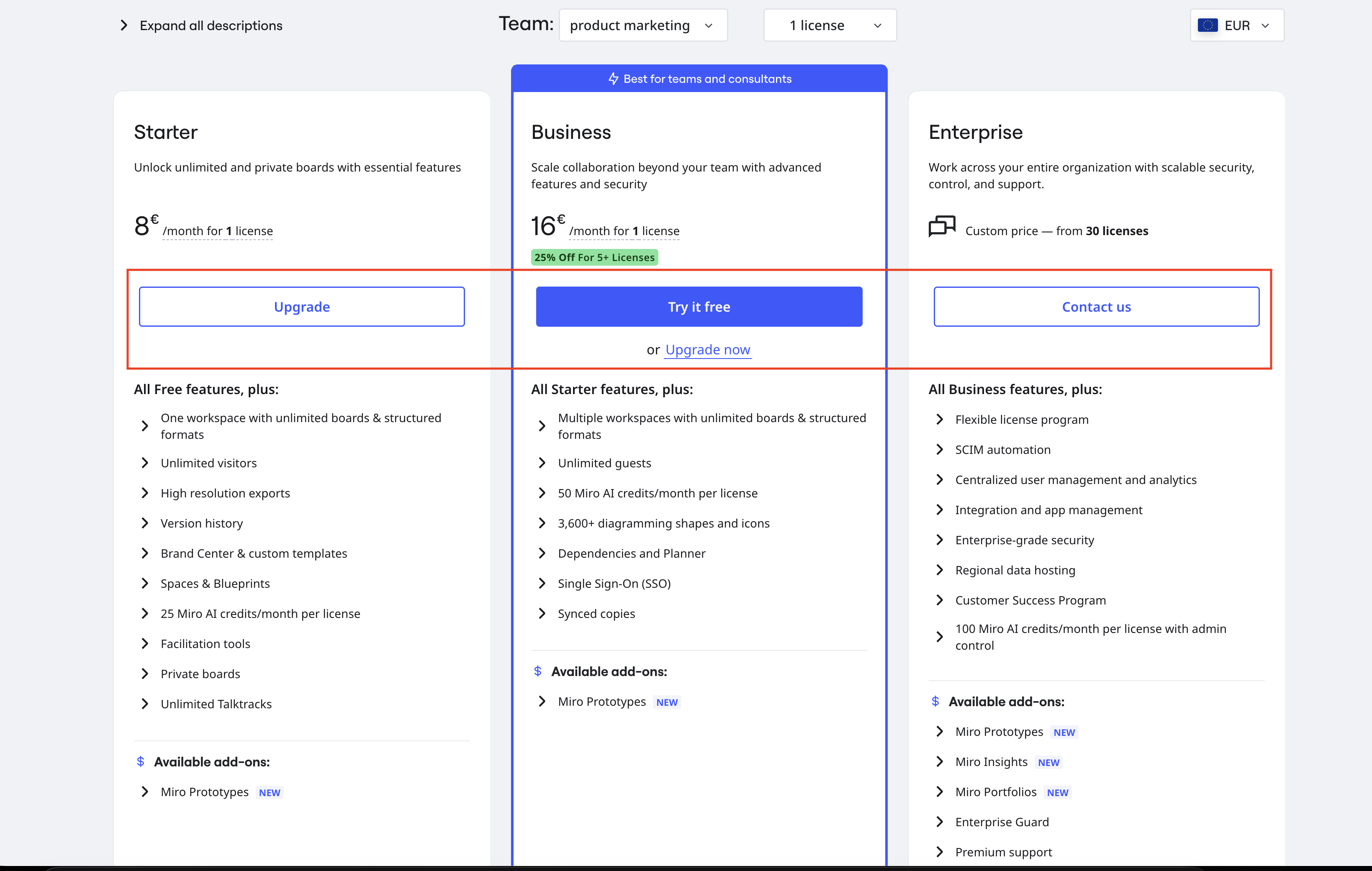Click the EU flag currency icon
Image resolution: width=1372 pixels, height=871 pixels.
coord(1208,25)
